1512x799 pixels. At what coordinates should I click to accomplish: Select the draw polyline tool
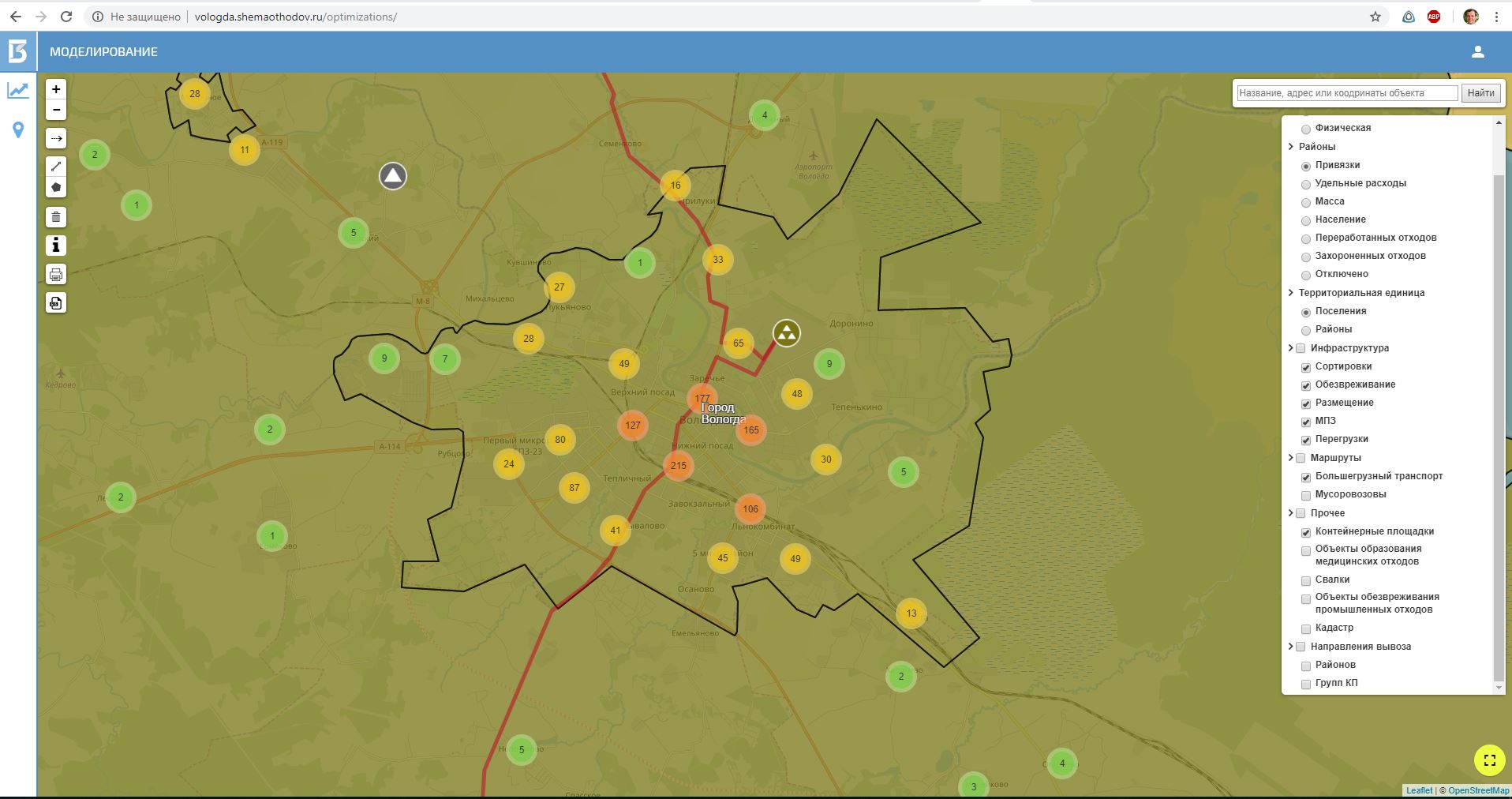(x=56, y=167)
